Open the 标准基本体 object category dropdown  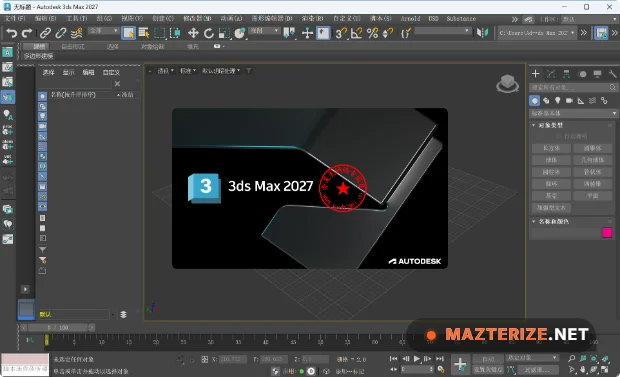(573, 113)
